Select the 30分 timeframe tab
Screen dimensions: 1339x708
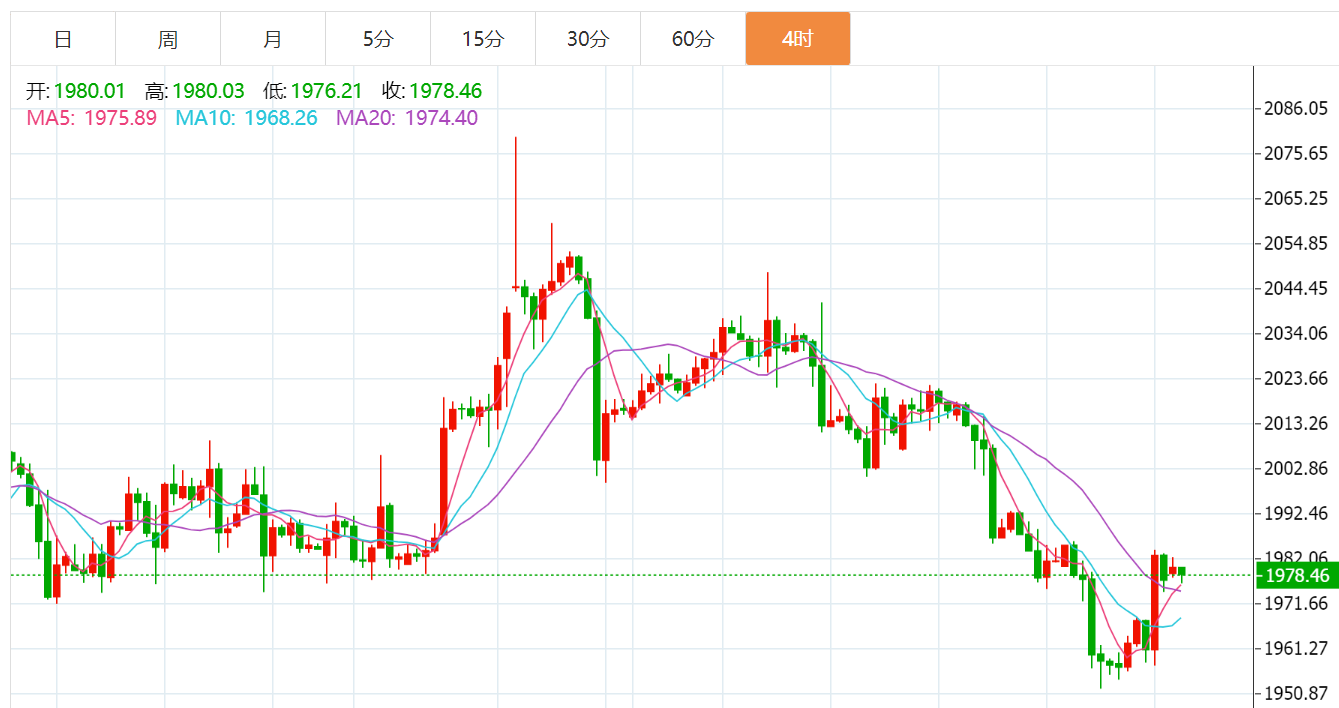(x=588, y=39)
